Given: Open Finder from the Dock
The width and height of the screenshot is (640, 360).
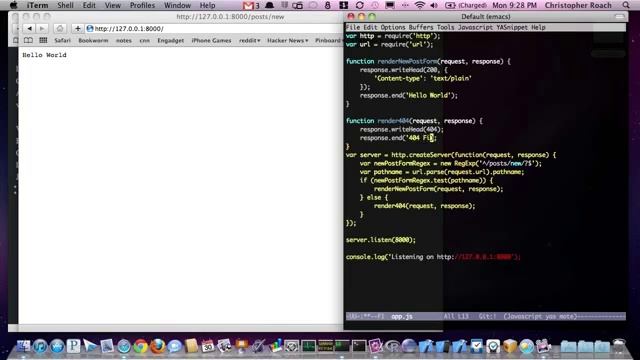Looking at the screenshot, I should (x=23, y=346).
